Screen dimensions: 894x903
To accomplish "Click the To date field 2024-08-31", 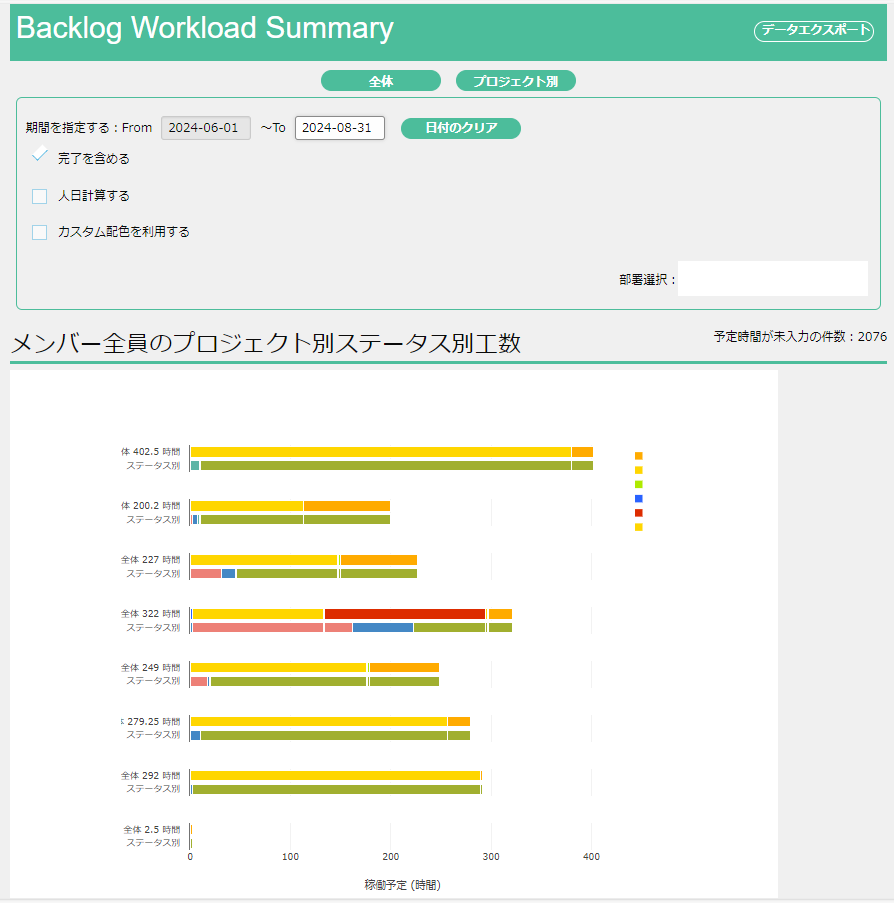I will click(x=339, y=128).
